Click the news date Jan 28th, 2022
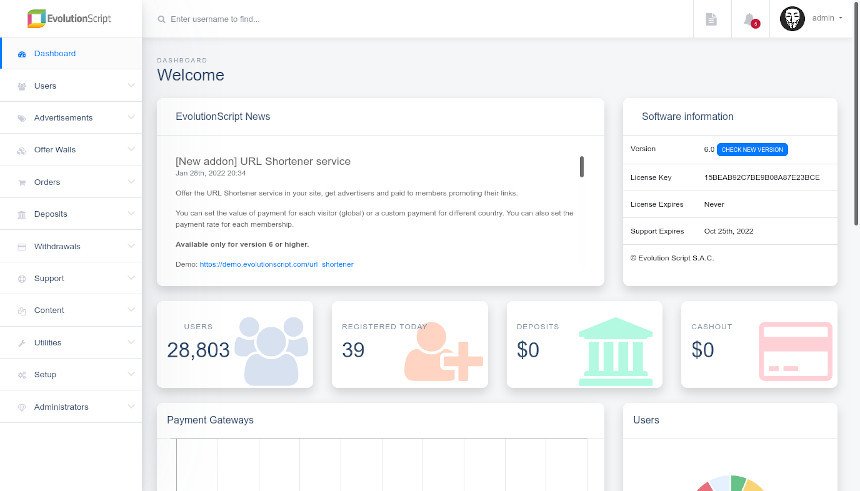 [211, 173]
